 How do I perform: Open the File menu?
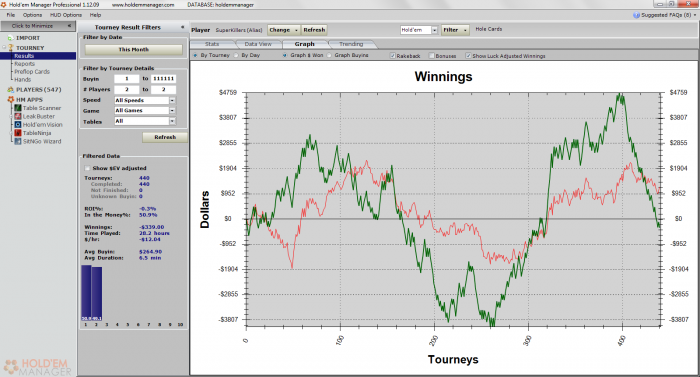(11, 15)
